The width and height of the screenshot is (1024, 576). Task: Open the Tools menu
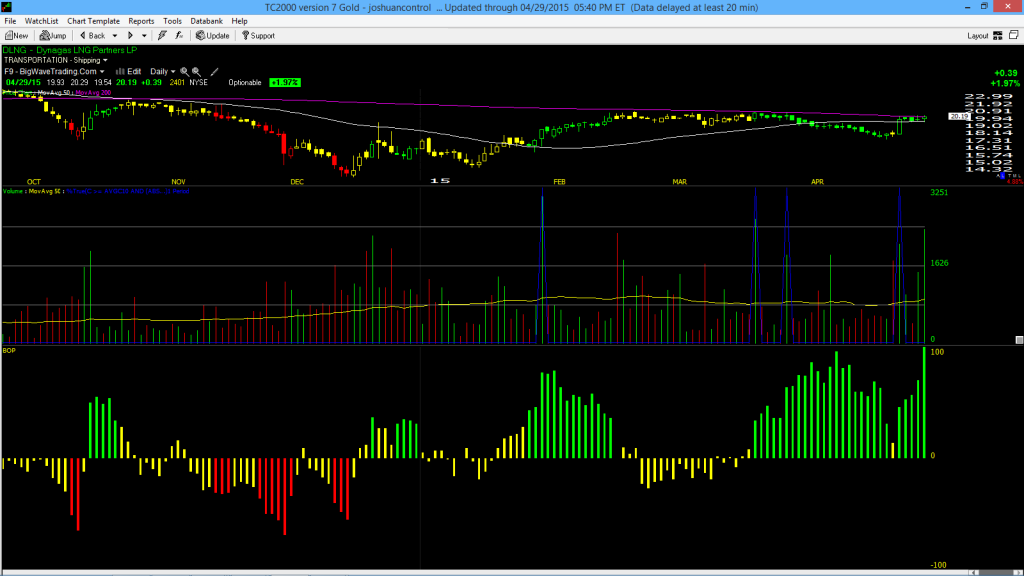pyautogui.click(x=172, y=21)
